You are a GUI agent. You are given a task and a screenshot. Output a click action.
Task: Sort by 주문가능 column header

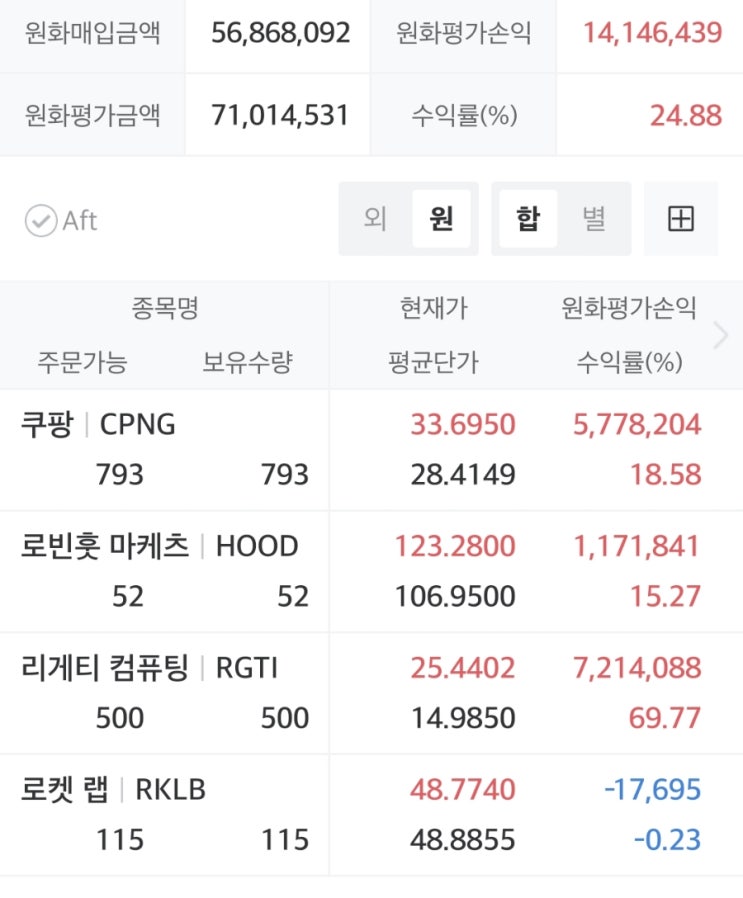click(82, 362)
